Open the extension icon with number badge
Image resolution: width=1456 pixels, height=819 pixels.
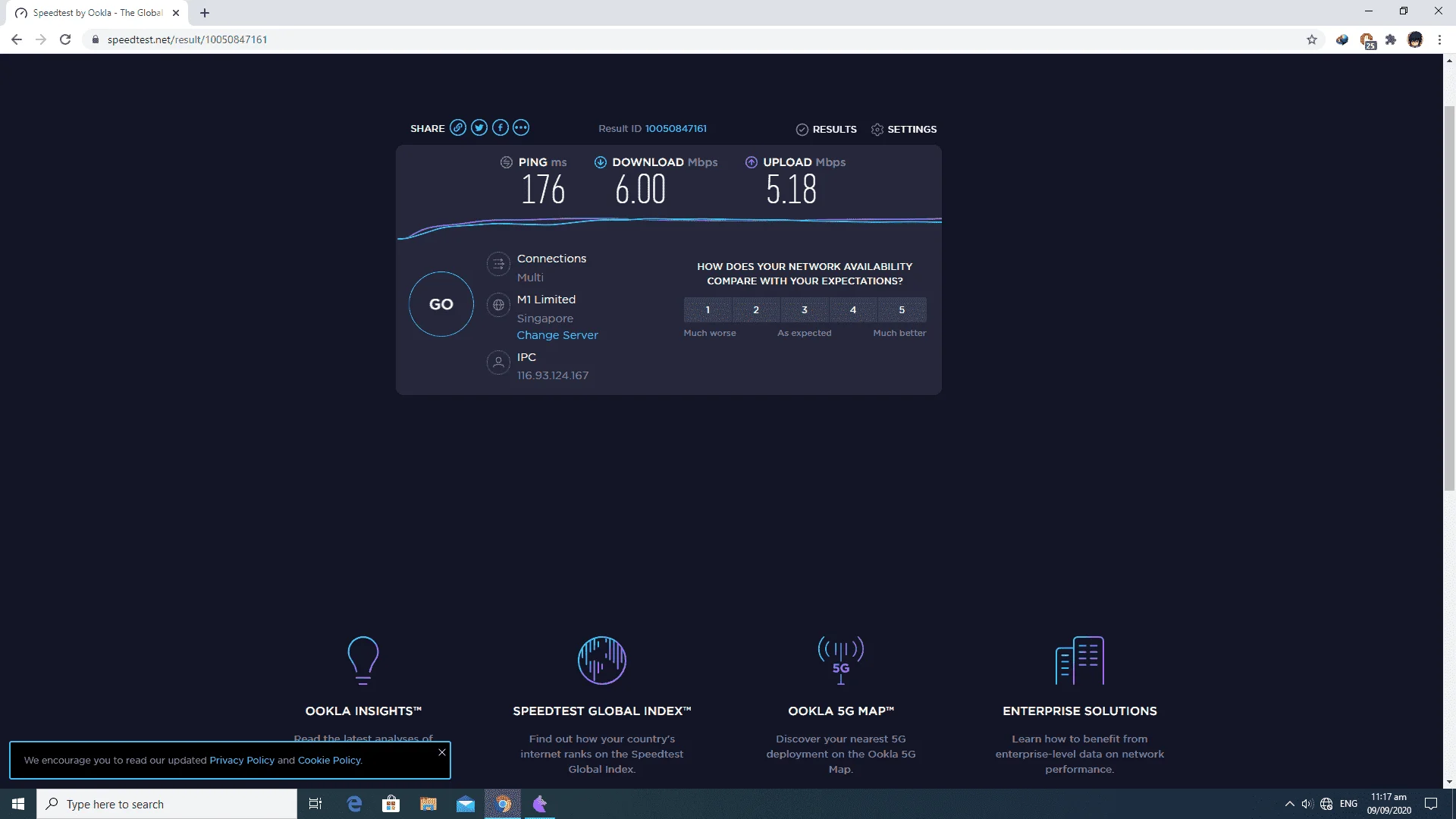coord(1367,40)
